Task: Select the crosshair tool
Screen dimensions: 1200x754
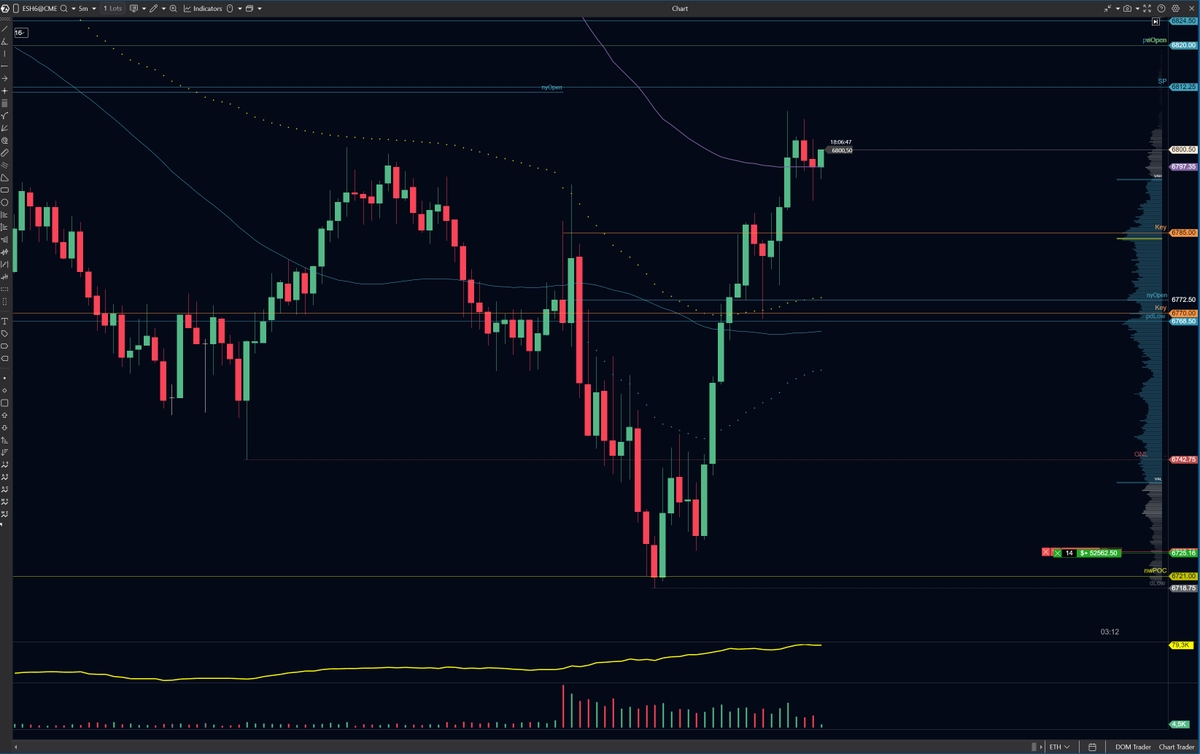Action: pyautogui.click(x=5, y=91)
